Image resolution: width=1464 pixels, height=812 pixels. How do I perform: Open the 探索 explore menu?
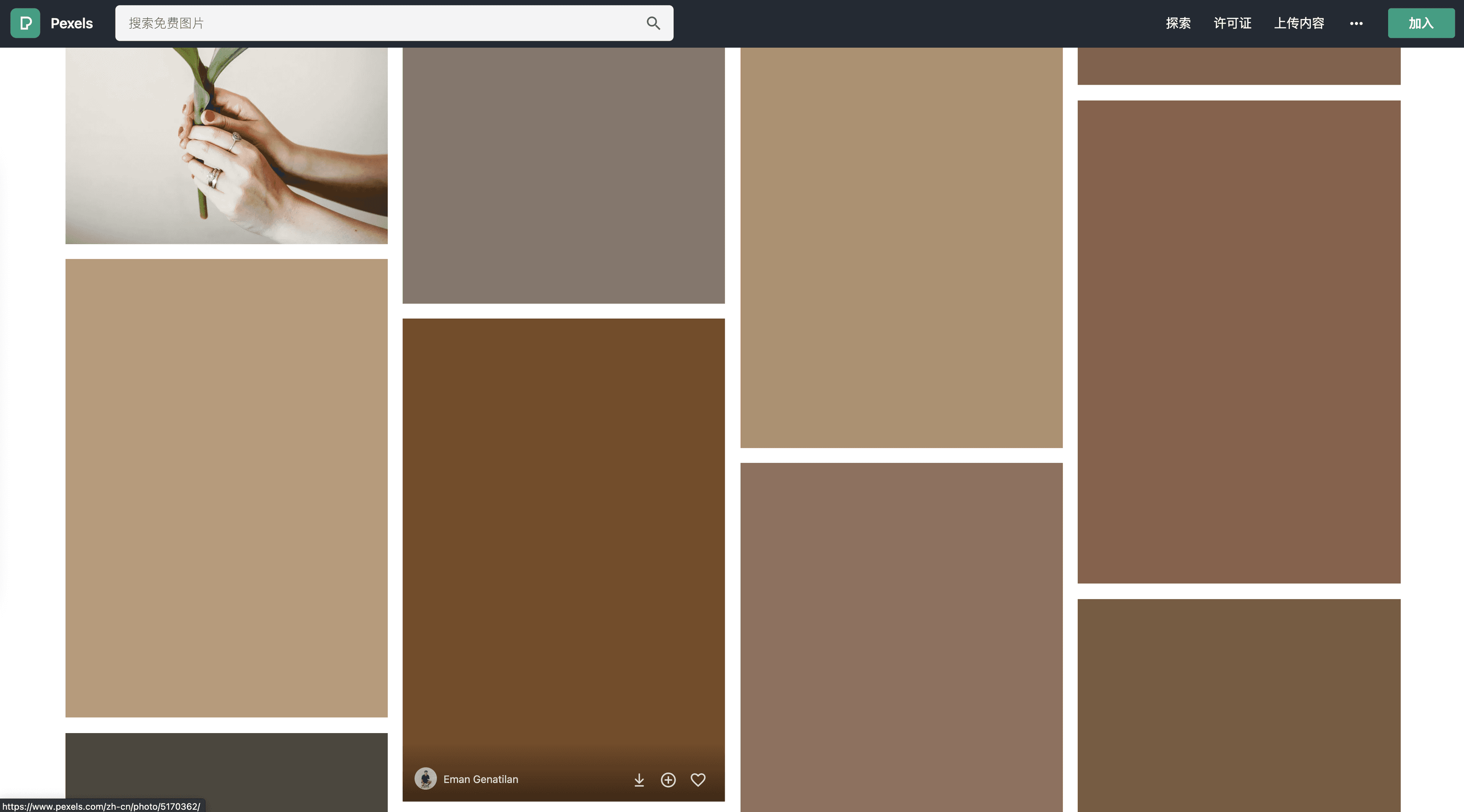click(x=1178, y=23)
